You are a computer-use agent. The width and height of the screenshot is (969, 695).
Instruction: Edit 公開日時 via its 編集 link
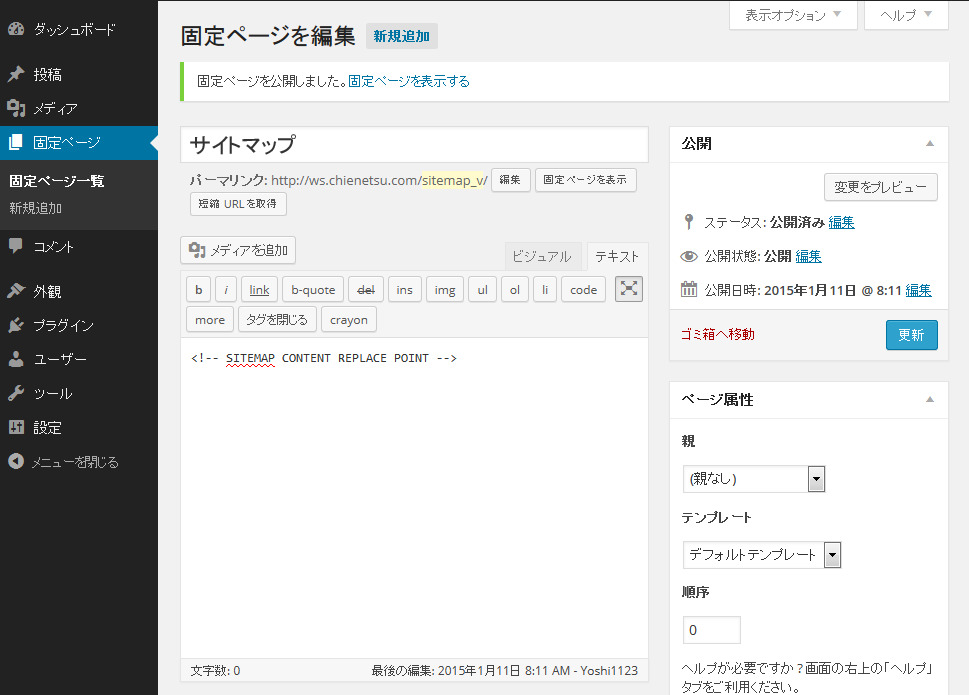click(918, 290)
